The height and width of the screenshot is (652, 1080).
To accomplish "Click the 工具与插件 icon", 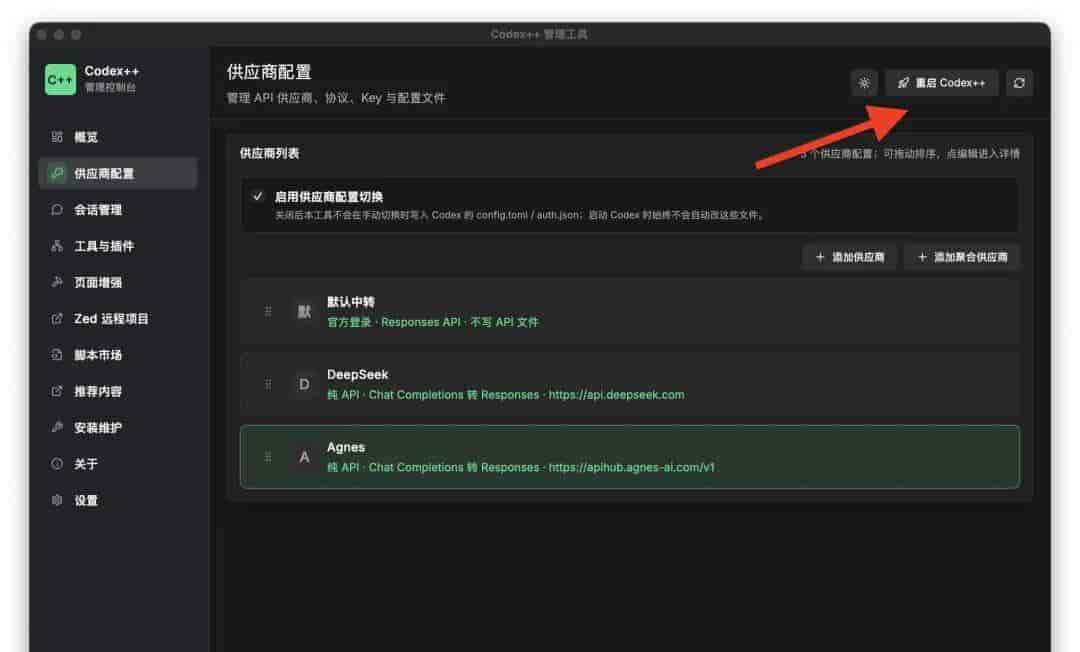I will 57,246.
